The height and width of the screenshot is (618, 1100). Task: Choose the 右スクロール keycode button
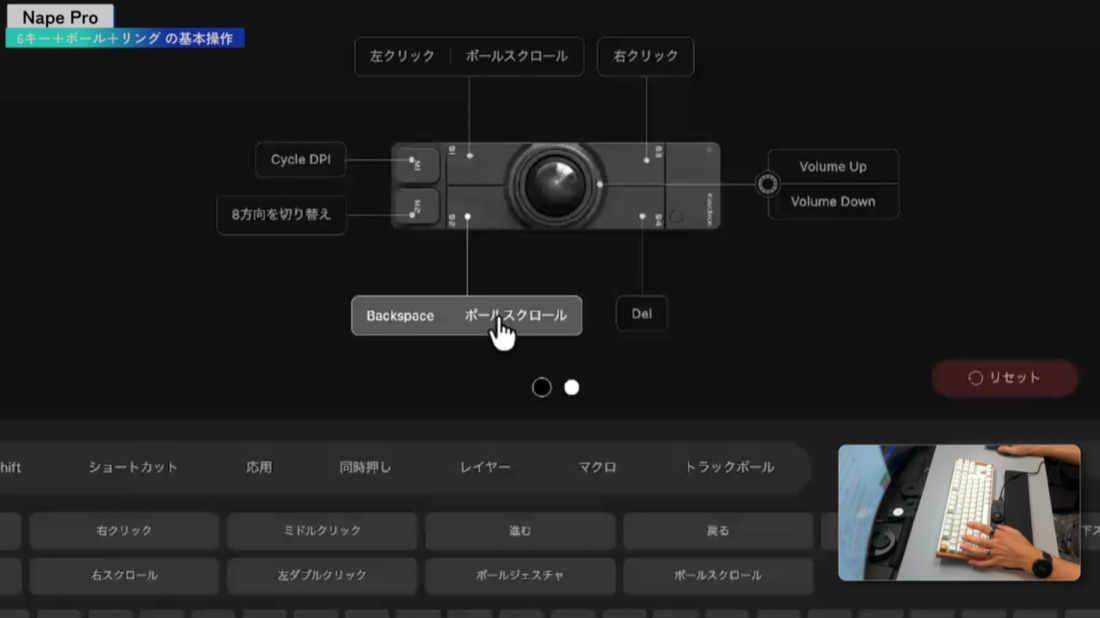pyautogui.click(x=124, y=575)
